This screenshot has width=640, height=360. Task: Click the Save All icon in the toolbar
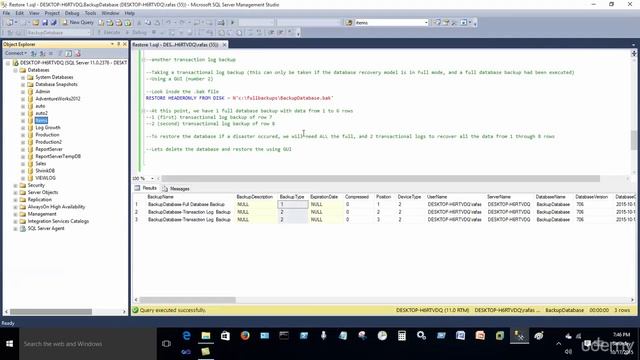(x=53, y=22)
